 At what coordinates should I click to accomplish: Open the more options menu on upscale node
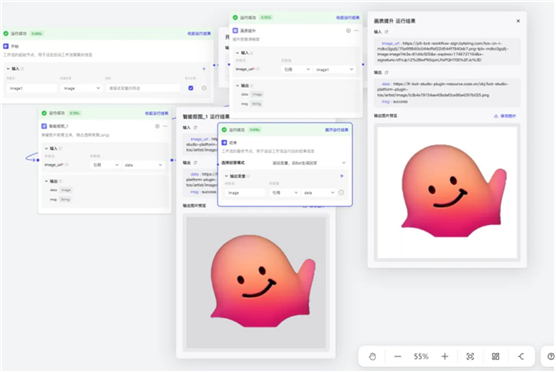coord(356,30)
